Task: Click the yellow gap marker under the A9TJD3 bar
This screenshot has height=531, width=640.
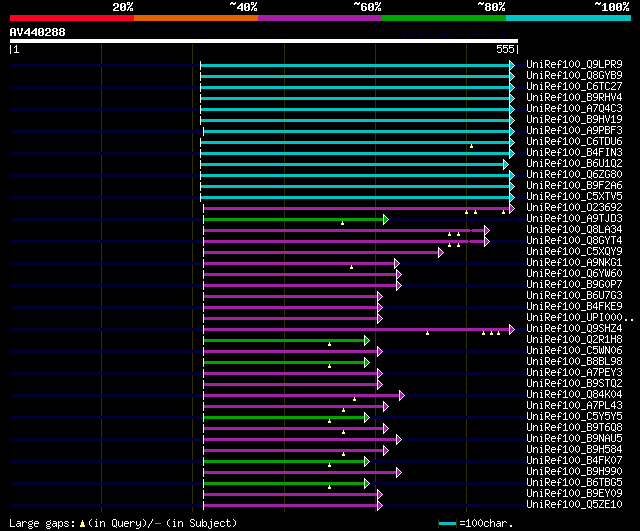Action: coord(342,223)
